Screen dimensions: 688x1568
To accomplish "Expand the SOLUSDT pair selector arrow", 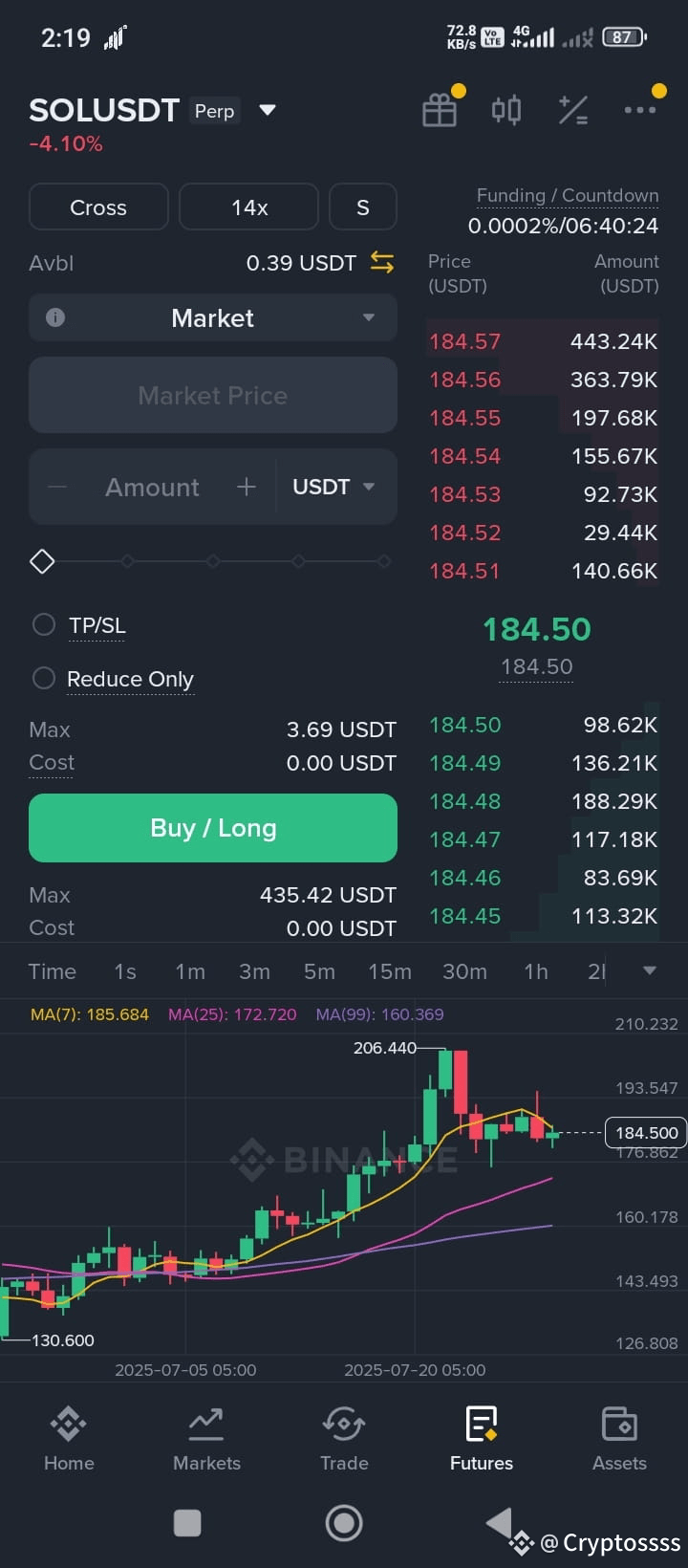I will [x=268, y=111].
